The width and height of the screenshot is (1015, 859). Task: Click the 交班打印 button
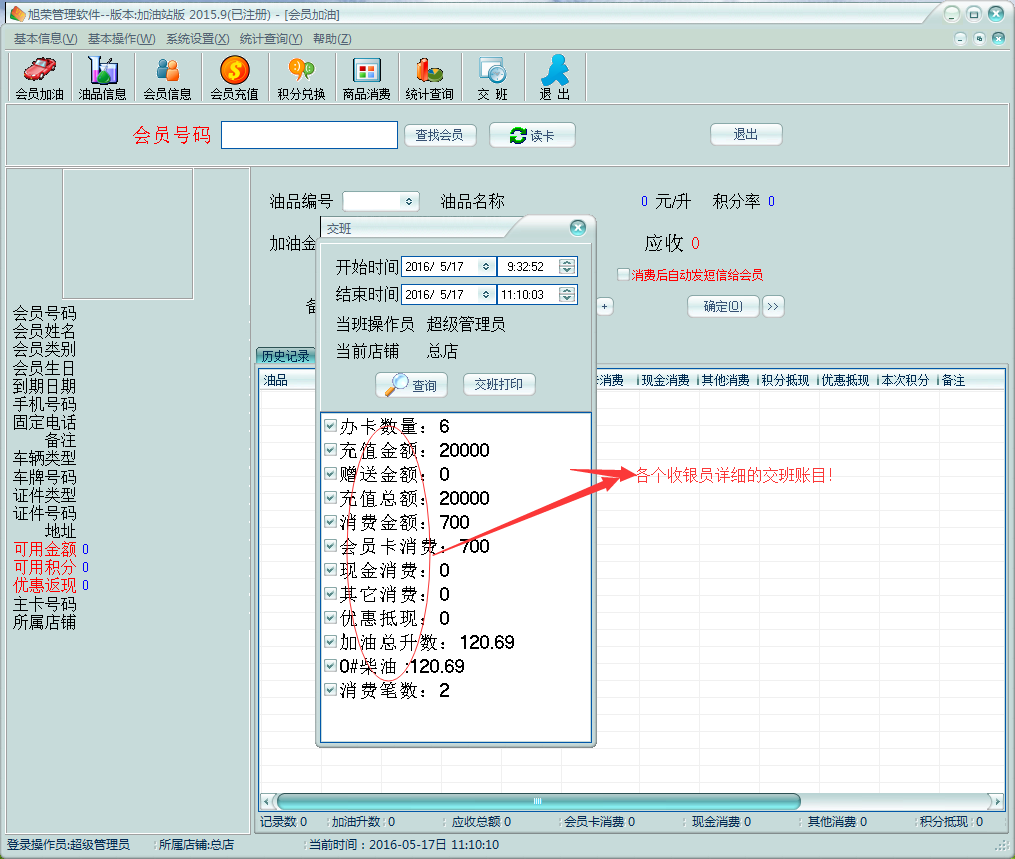(499, 385)
